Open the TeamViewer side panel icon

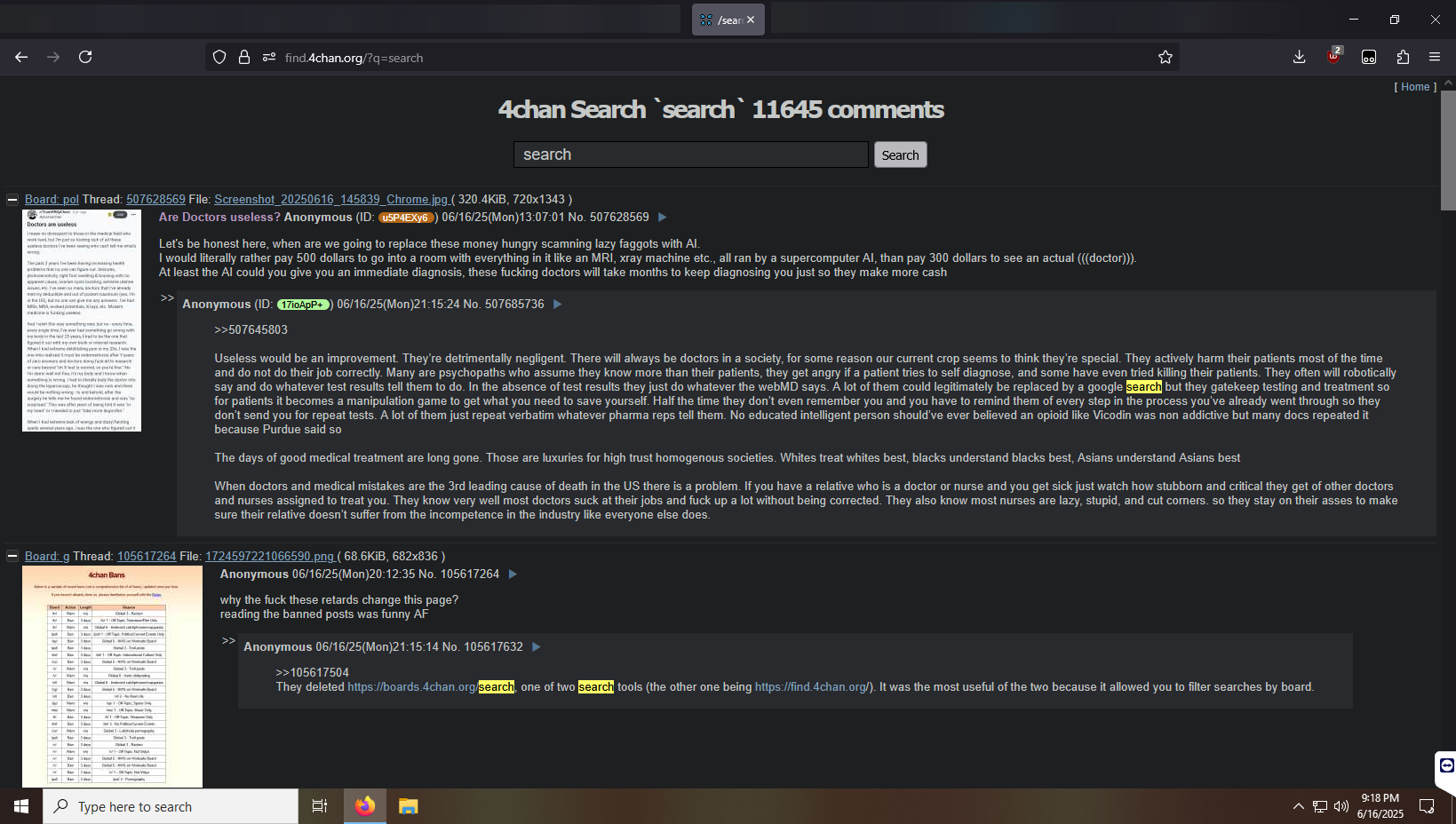(1446, 765)
